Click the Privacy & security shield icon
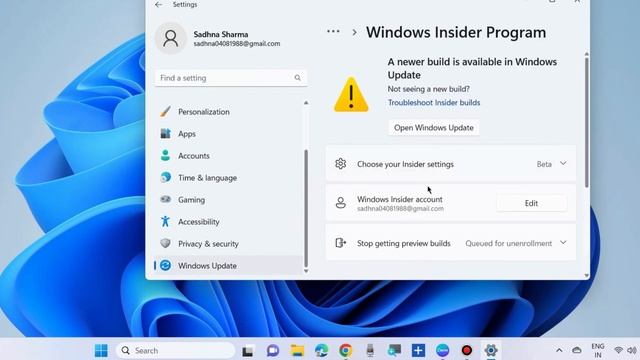 (x=165, y=243)
